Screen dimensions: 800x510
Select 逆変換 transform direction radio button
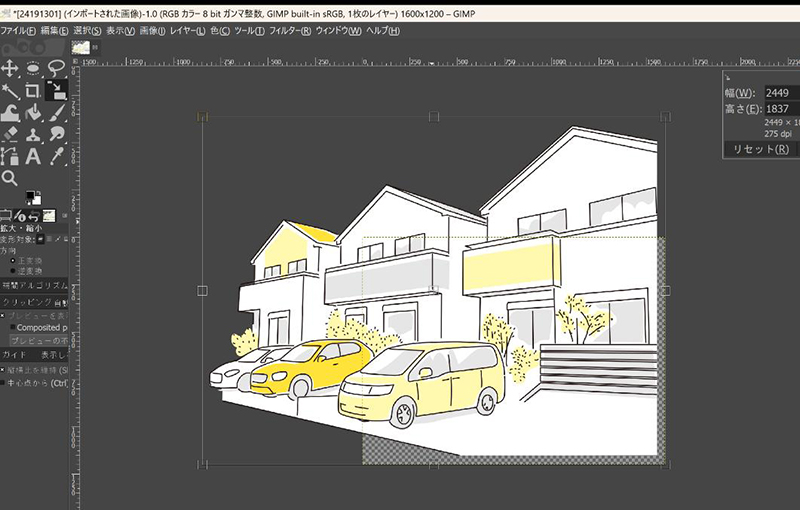coord(11,271)
